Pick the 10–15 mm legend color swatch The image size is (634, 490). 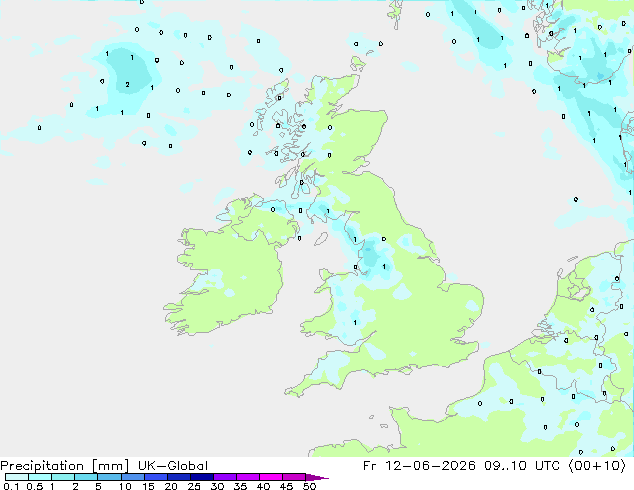click(133, 477)
